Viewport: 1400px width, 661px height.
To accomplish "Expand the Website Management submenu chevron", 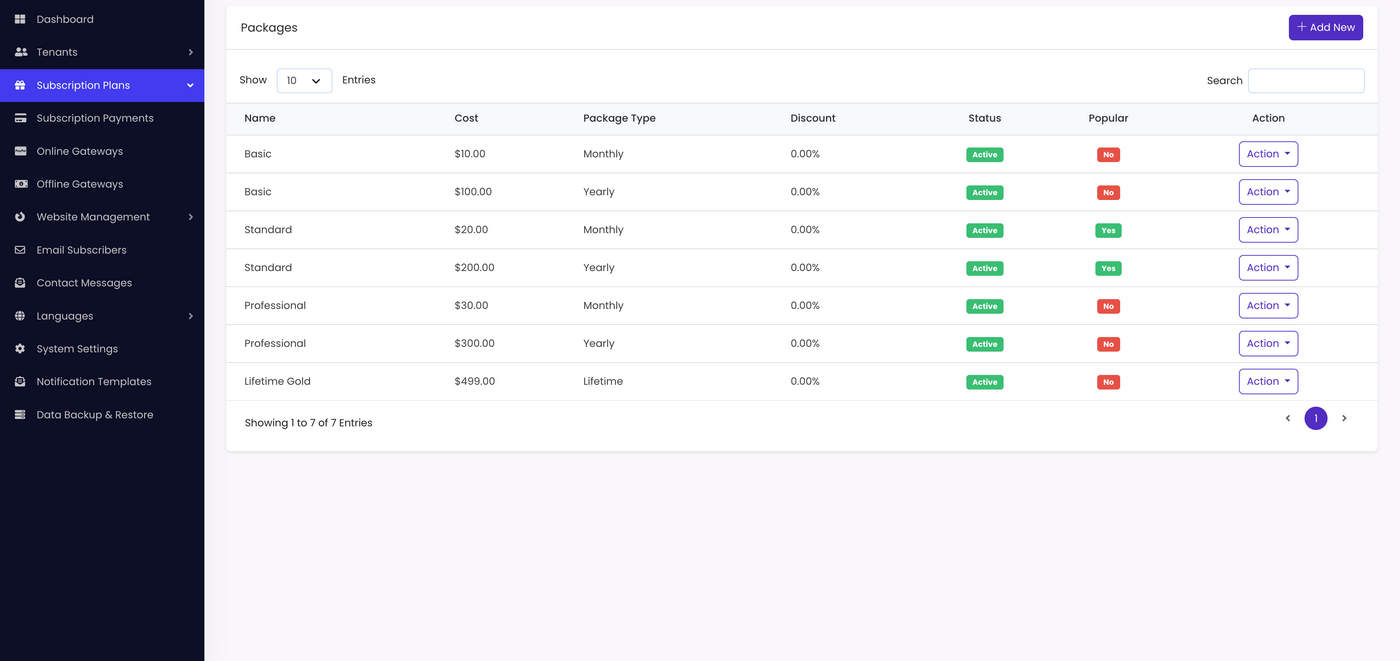I will tap(190, 217).
